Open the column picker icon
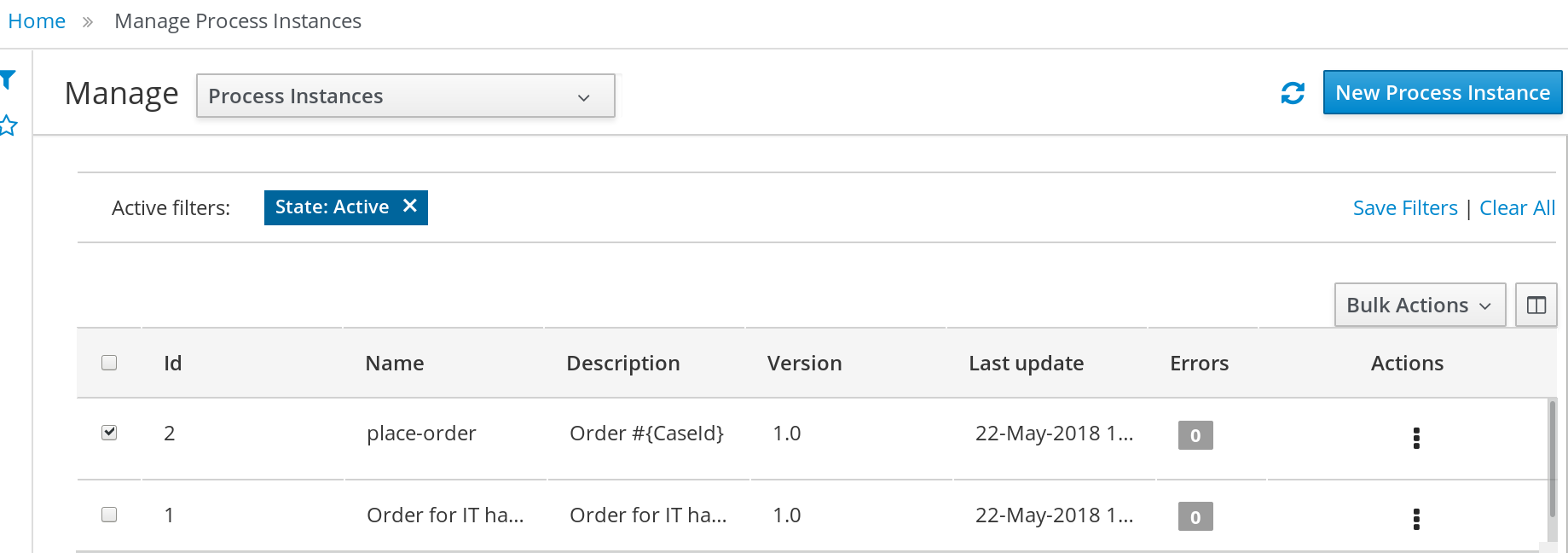Screen dimensions: 1568x553 point(1536,305)
